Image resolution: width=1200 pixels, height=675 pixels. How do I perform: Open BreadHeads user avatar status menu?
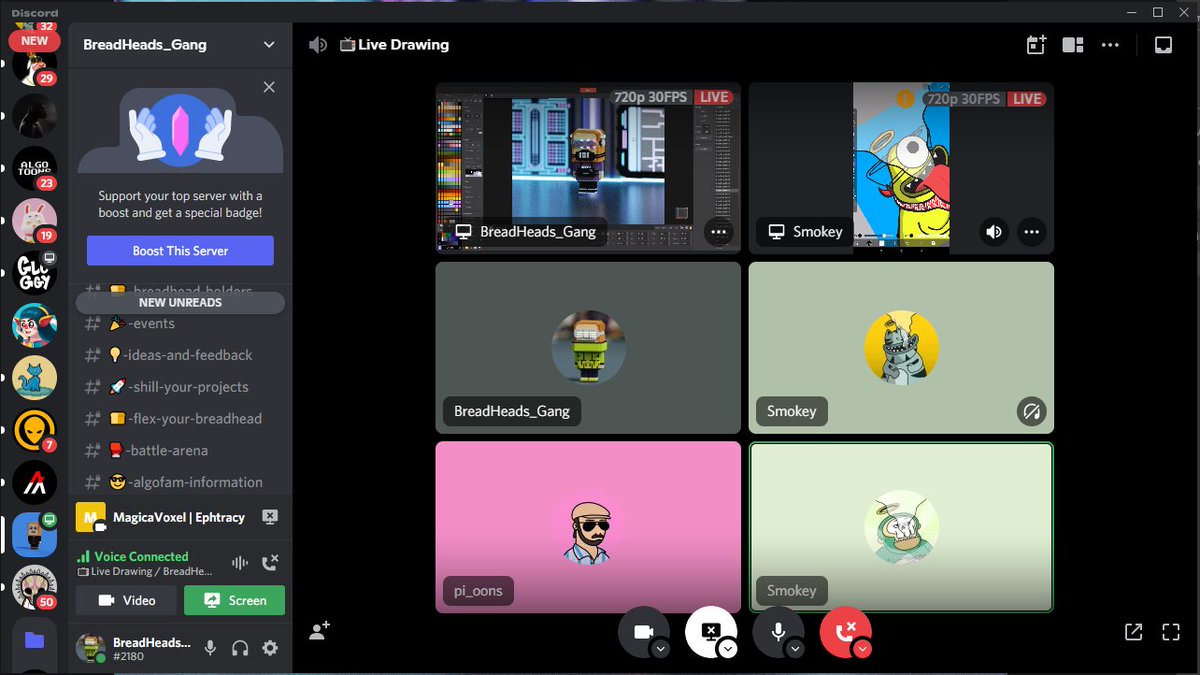point(91,648)
